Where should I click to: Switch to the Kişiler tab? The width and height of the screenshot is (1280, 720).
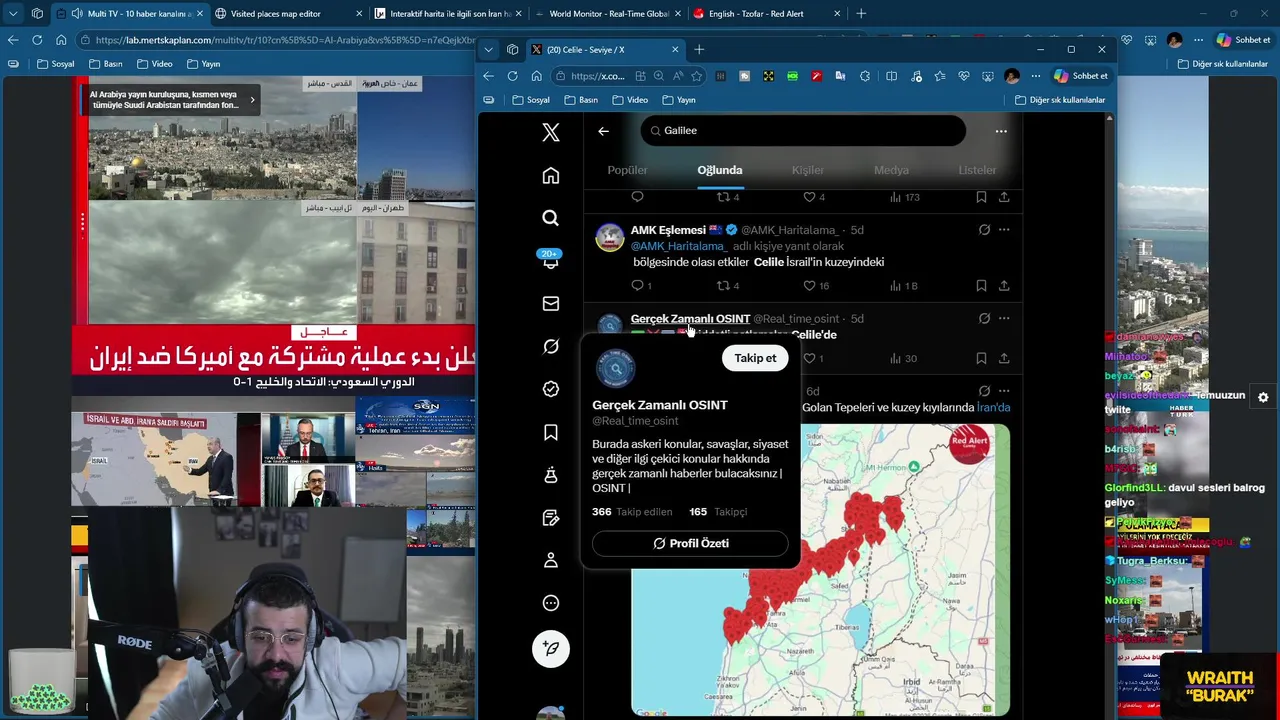808,170
